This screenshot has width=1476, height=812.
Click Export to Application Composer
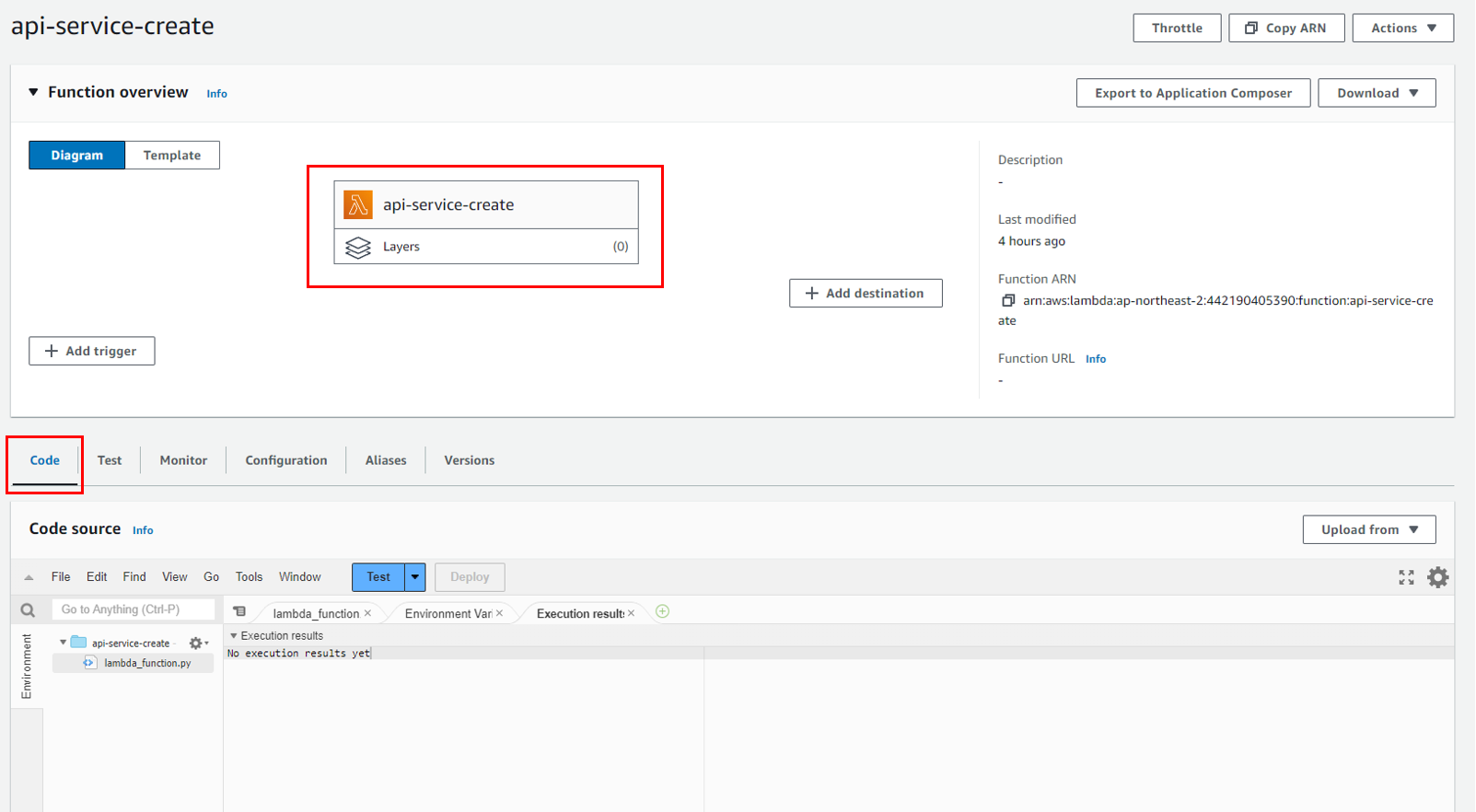[1193, 93]
